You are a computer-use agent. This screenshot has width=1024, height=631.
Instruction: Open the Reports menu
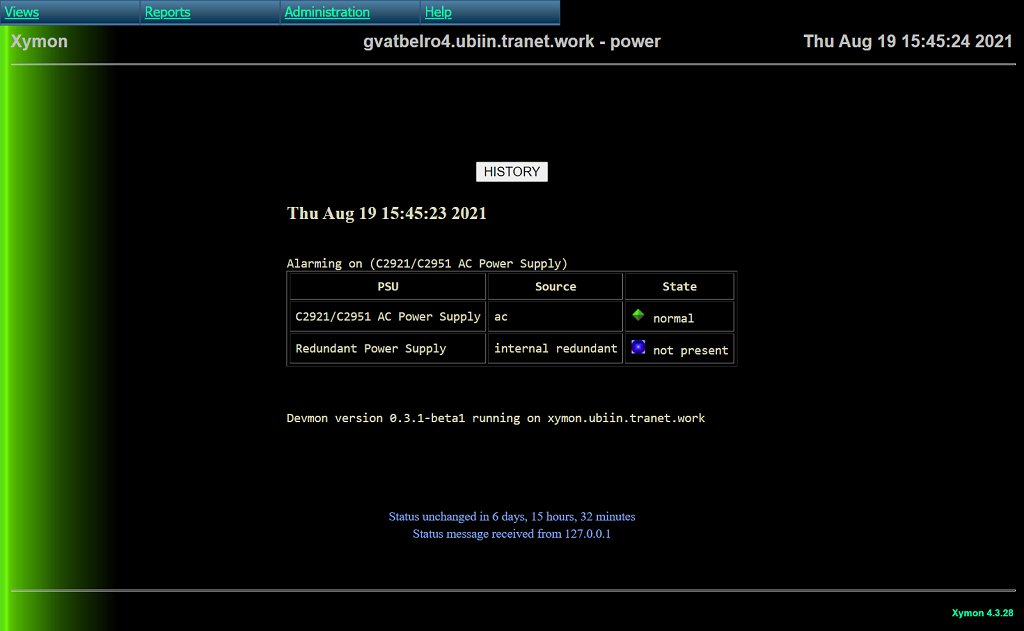[167, 12]
